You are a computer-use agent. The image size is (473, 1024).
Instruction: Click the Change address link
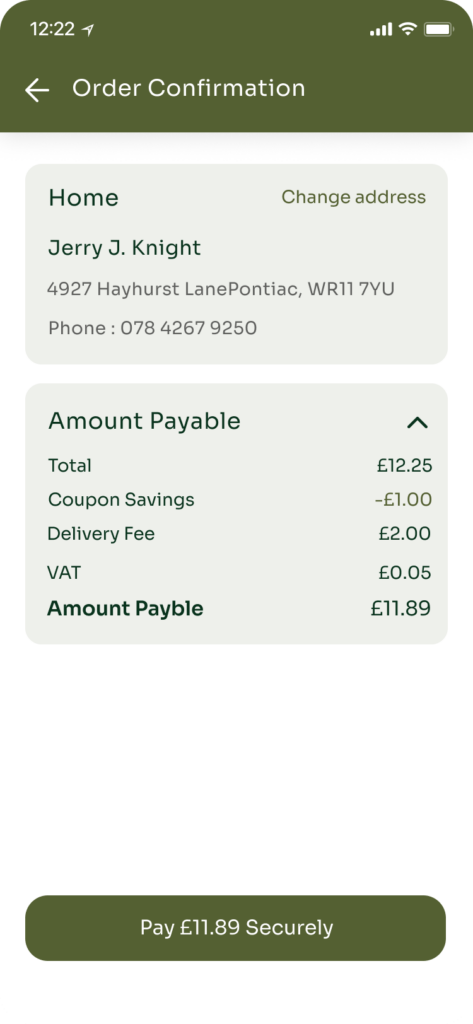tap(353, 197)
